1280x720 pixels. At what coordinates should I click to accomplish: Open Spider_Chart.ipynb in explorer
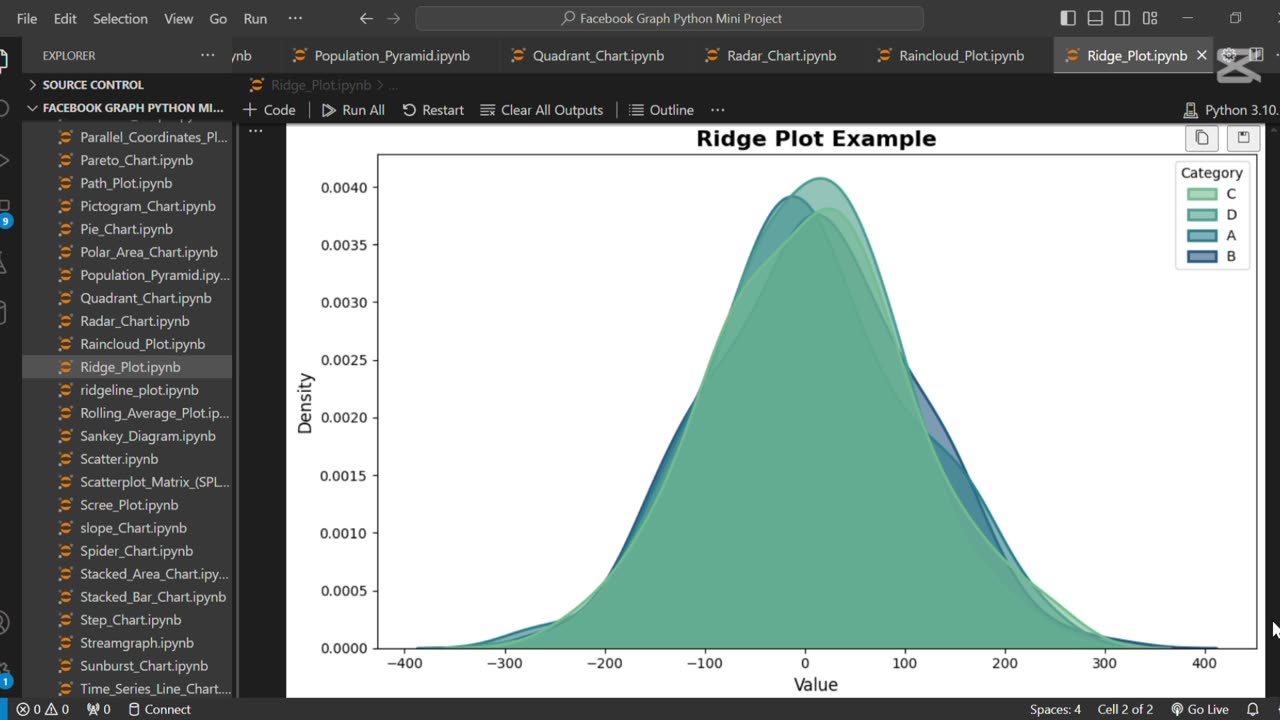(x=136, y=551)
